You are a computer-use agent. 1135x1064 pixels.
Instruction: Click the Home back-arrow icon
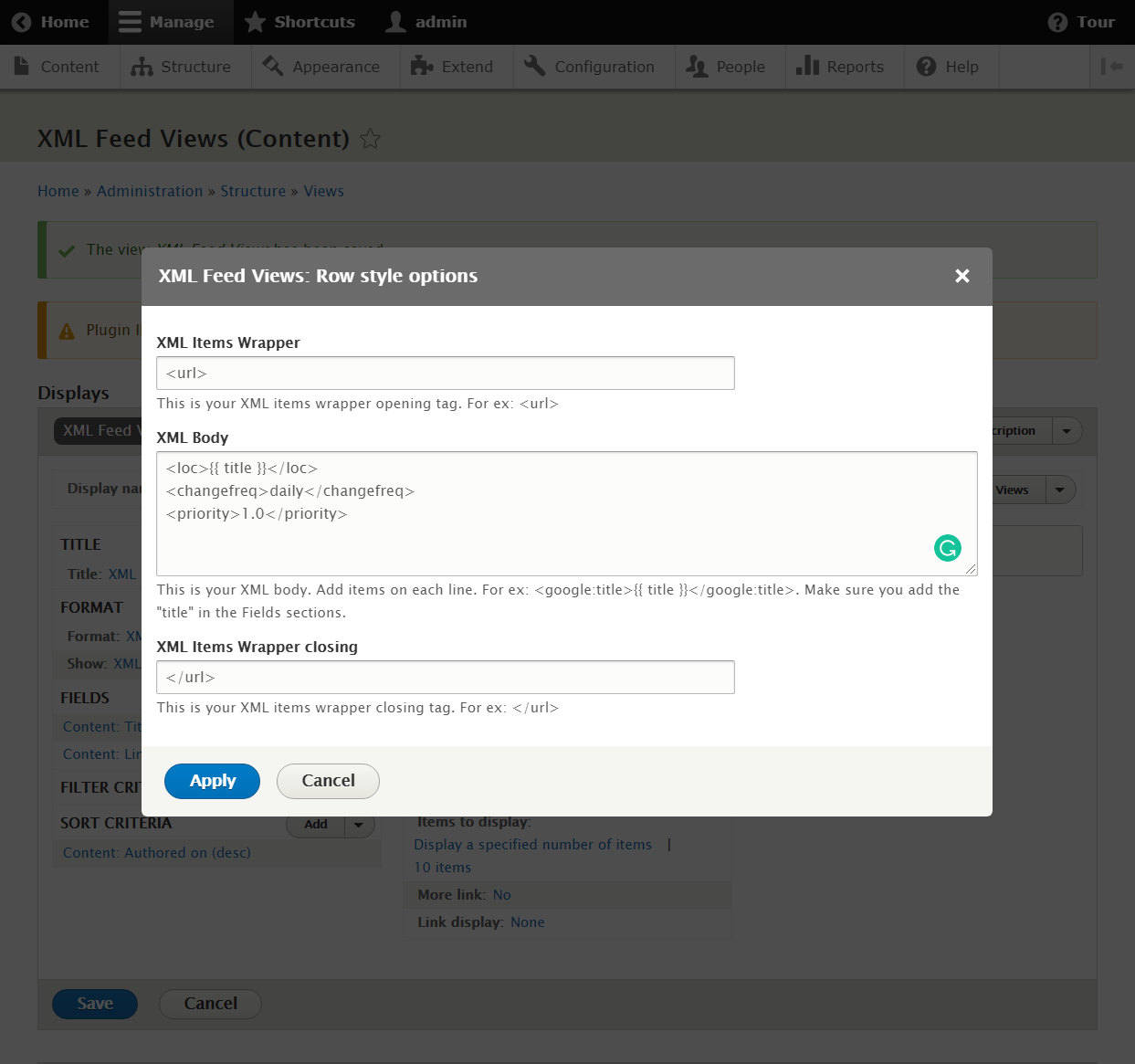(22, 22)
